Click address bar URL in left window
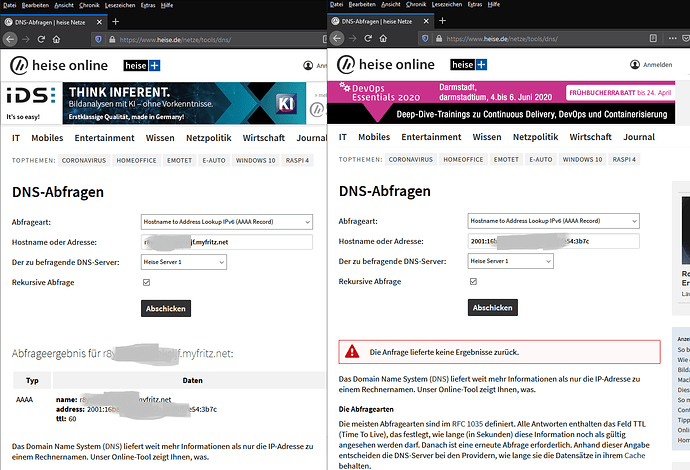Screen dimensions: 690x470 pyautogui.click(x=175, y=40)
